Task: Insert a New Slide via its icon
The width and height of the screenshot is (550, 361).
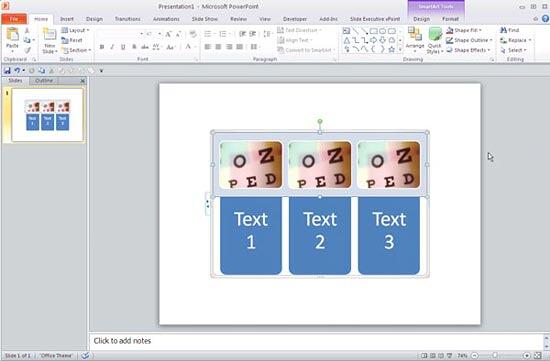Action: coord(49,35)
